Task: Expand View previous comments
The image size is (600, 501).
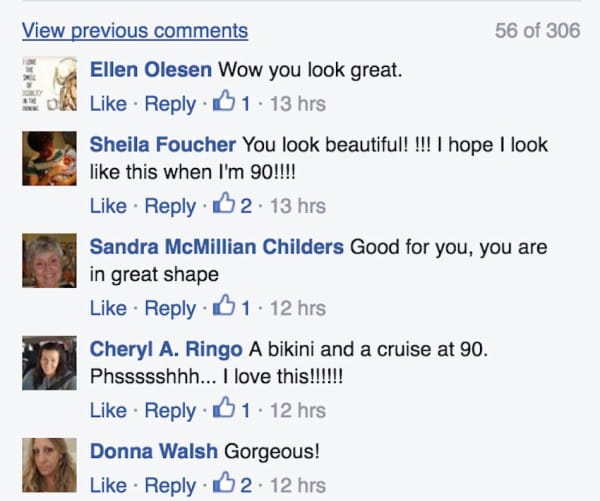Action: coord(135,31)
